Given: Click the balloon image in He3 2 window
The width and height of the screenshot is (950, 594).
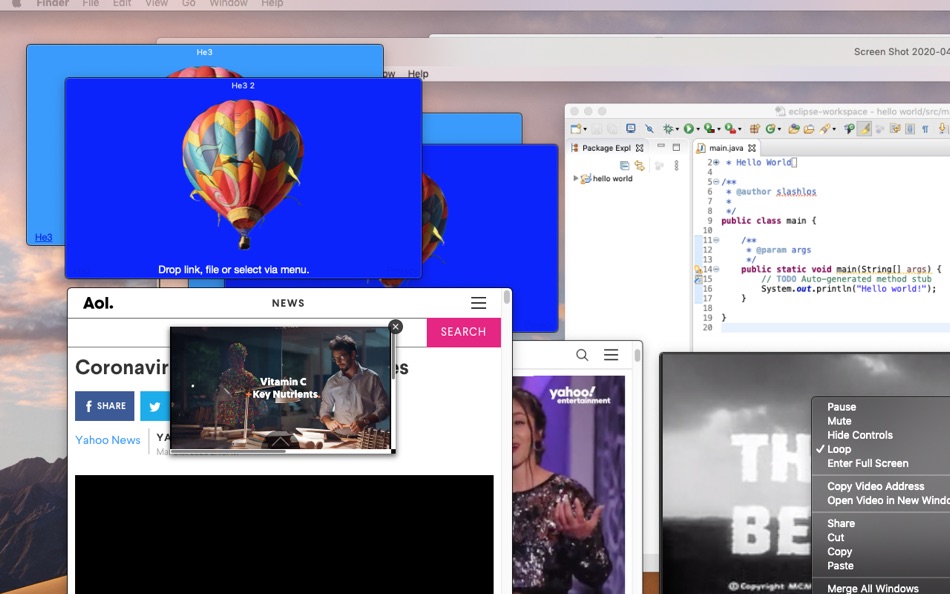Looking at the screenshot, I should (x=242, y=173).
